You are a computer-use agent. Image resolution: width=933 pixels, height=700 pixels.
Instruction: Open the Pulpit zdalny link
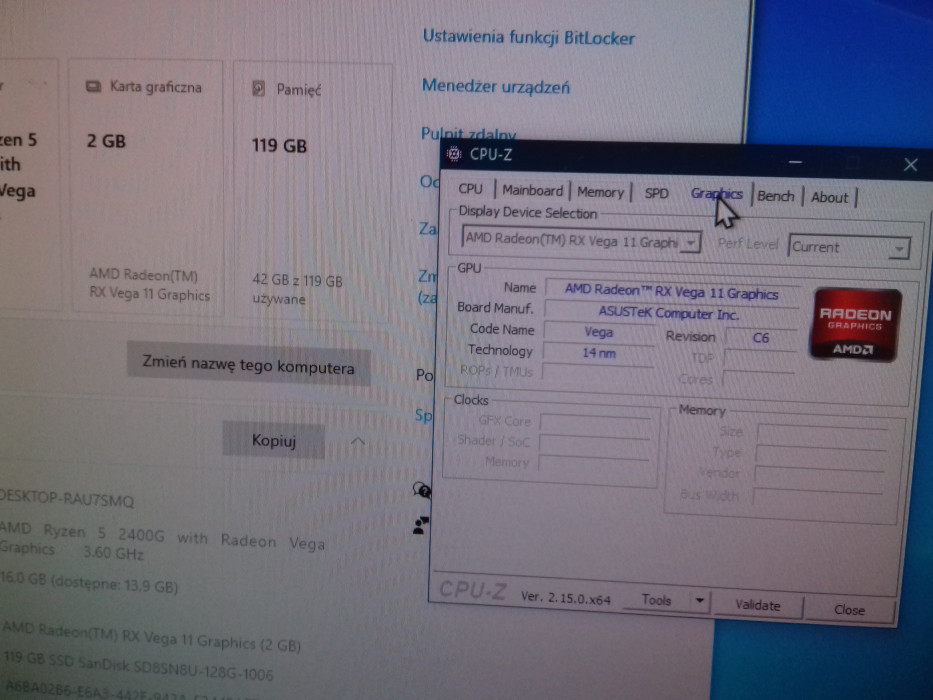coord(468,134)
